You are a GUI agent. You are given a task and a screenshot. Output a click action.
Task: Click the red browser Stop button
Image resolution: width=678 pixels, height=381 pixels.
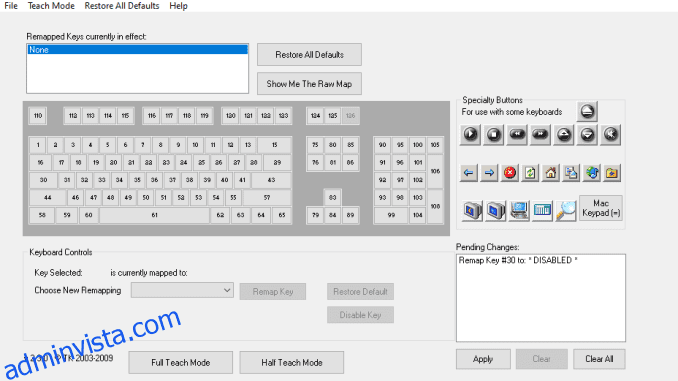pyautogui.click(x=510, y=173)
